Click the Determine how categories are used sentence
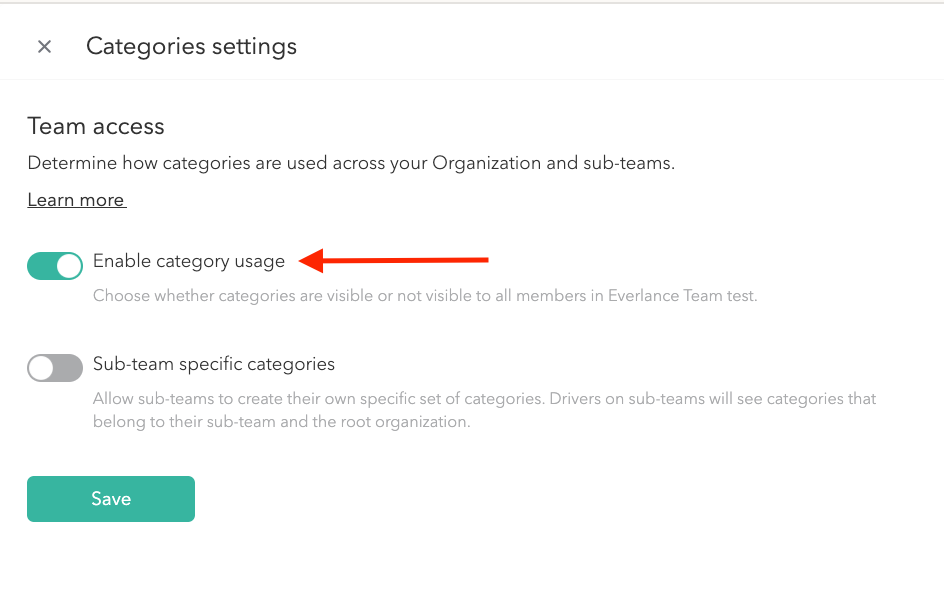This screenshot has width=944, height=602. click(351, 163)
